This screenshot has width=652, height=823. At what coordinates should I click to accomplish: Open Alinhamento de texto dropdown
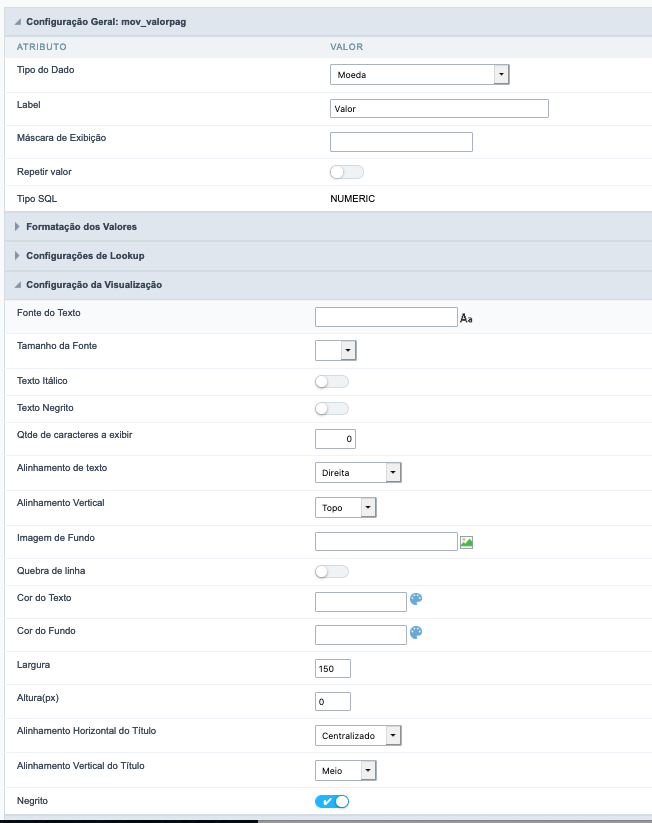tap(358, 473)
